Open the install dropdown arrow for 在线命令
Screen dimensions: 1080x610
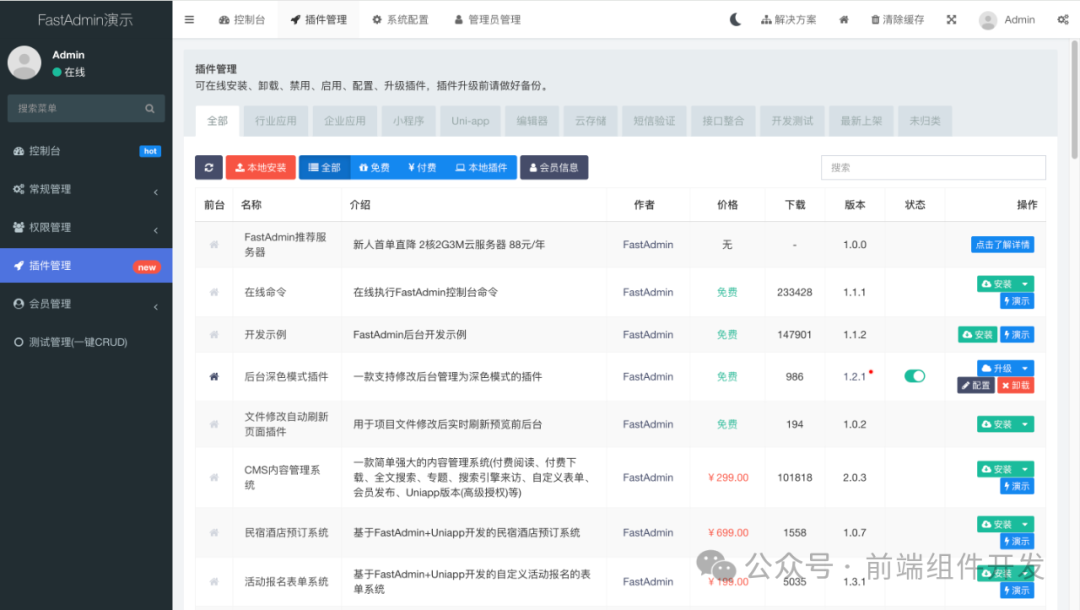(x=1025, y=284)
